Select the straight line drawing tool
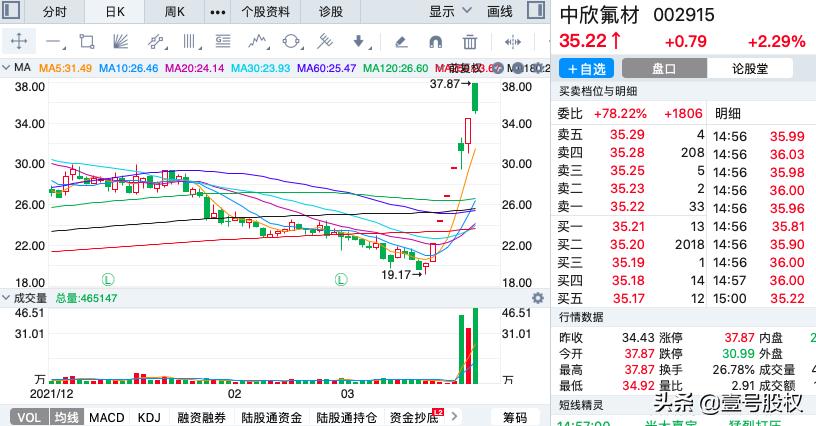816x426 pixels. (53, 42)
